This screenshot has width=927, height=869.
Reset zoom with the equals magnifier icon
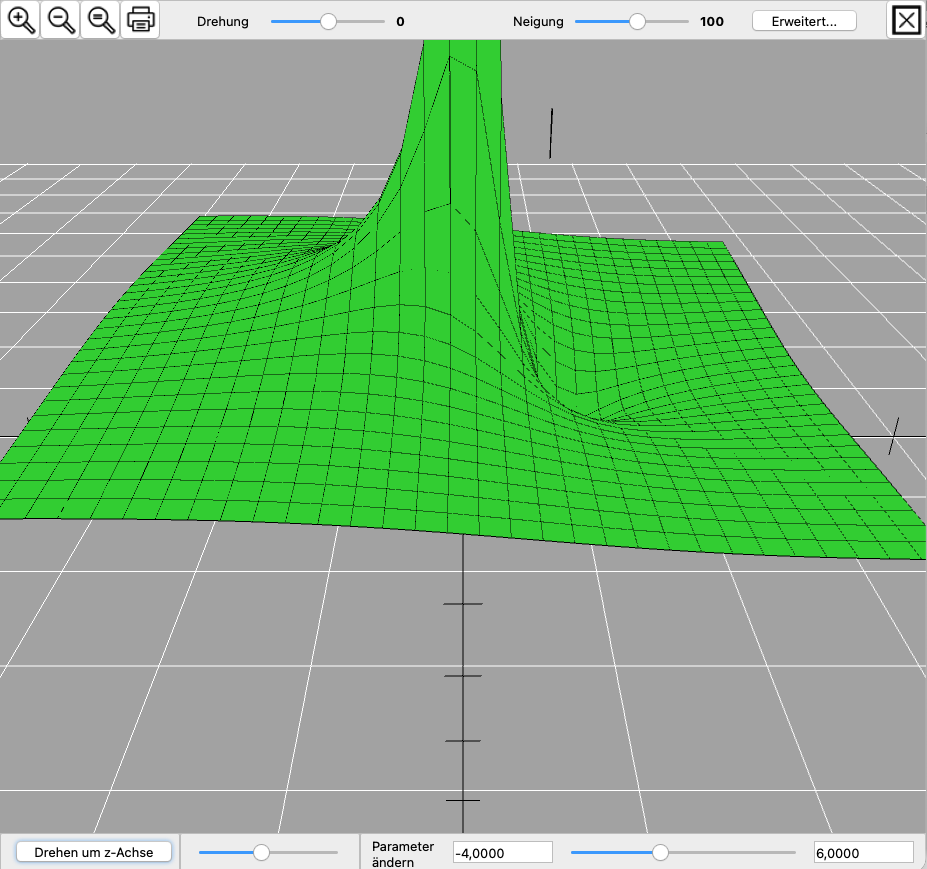pos(100,19)
